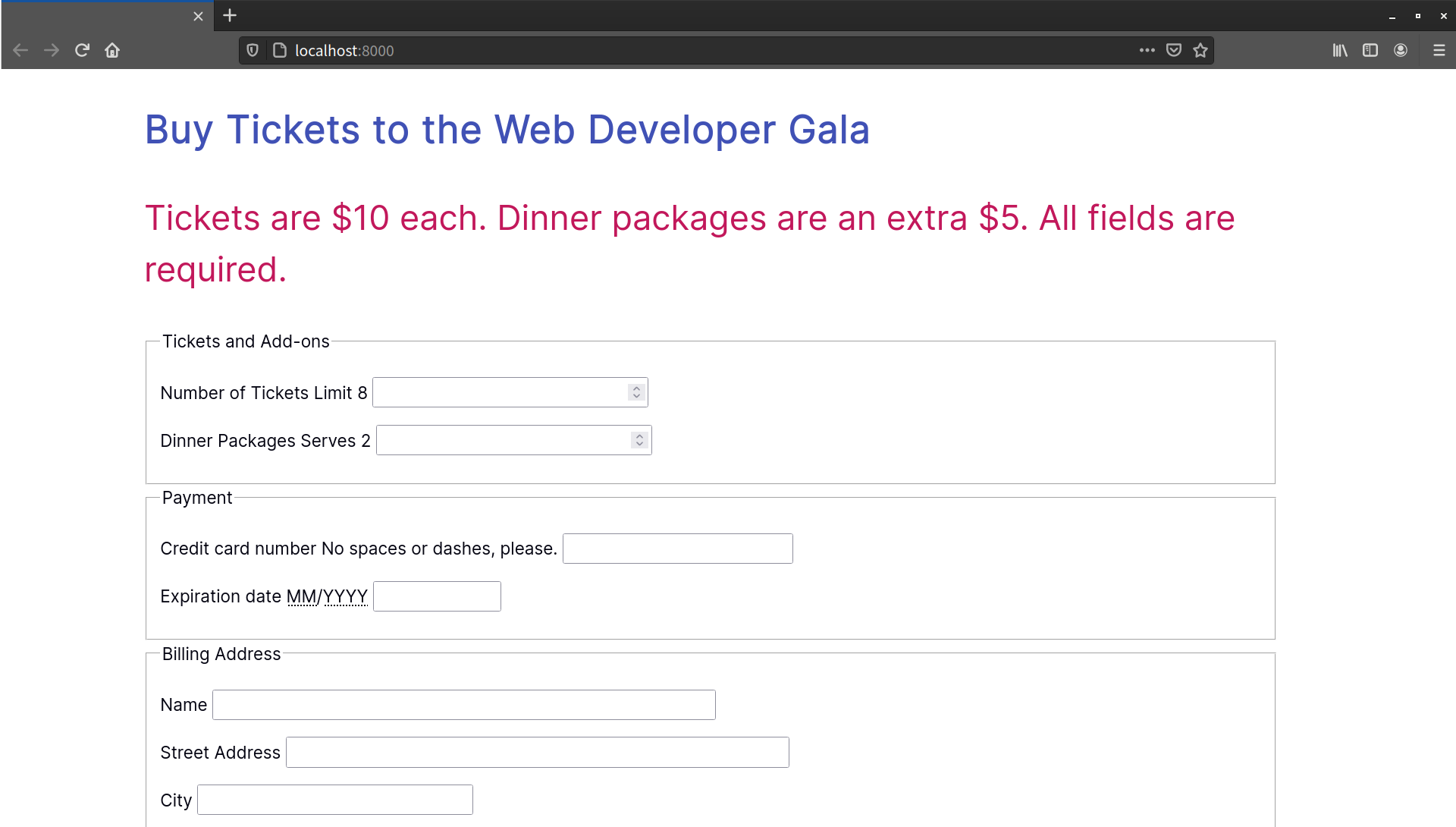
Task: Click the Number of Tickets spinner arrows
Action: 636,392
